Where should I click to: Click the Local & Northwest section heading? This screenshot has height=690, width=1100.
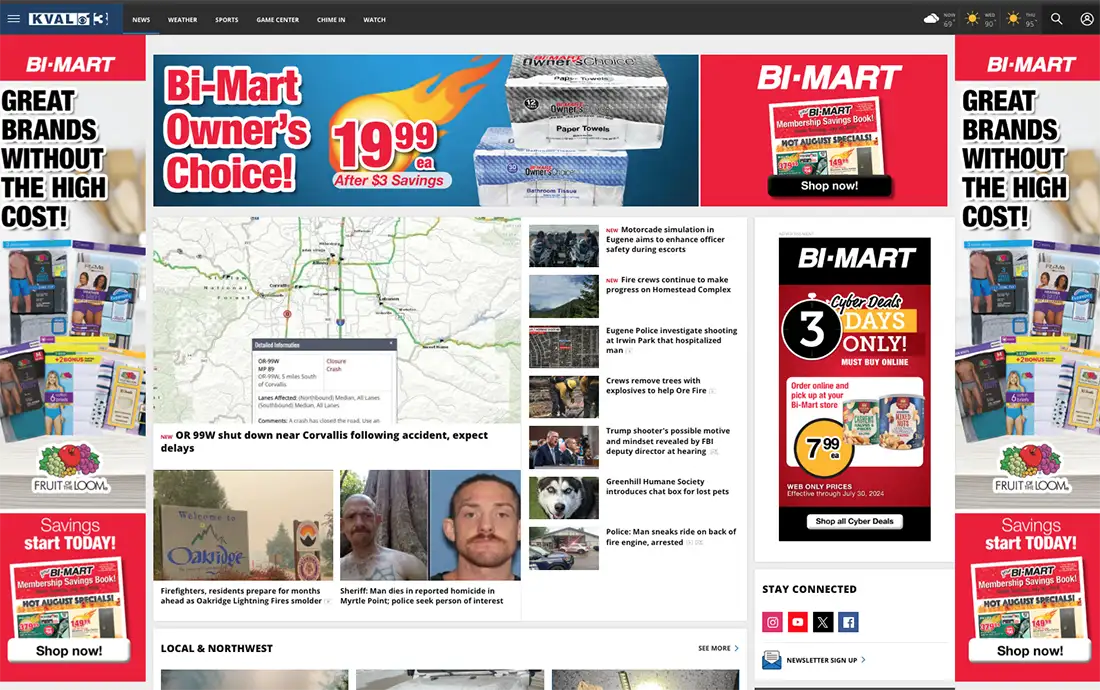(217, 649)
